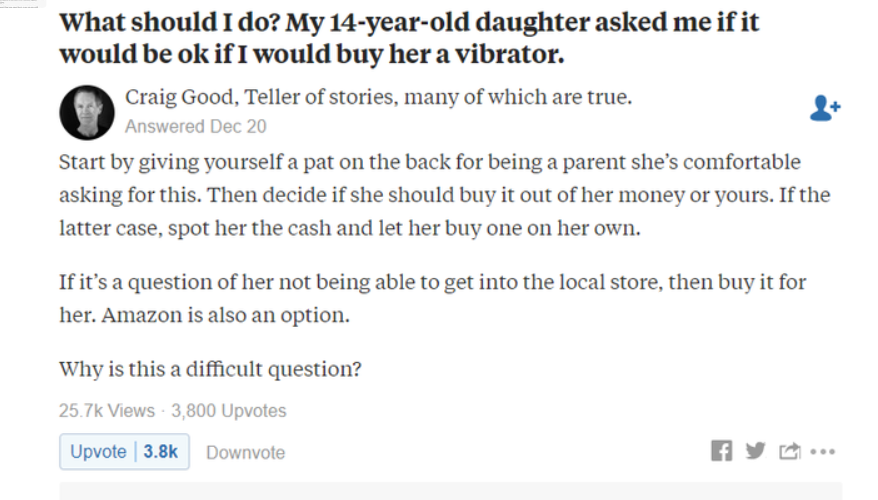Open the question title about the 14-year-old daughter
The width and height of the screenshot is (878, 500).
pos(409,38)
